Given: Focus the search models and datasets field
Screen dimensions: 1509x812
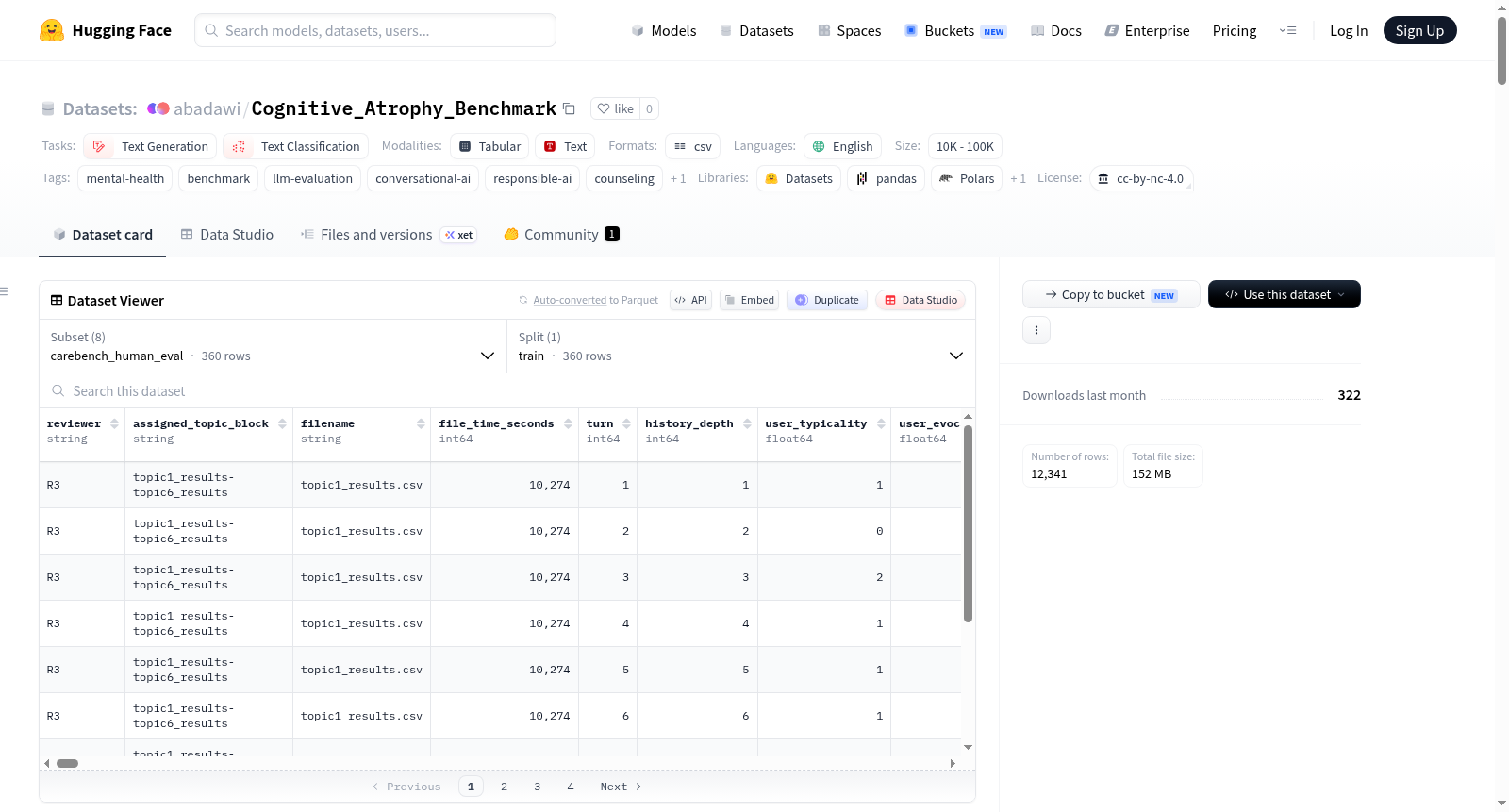Looking at the screenshot, I should click(x=375, y=30).
